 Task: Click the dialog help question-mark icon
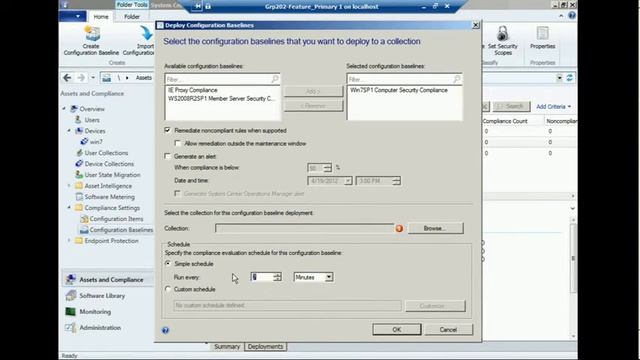coord(165,330)
